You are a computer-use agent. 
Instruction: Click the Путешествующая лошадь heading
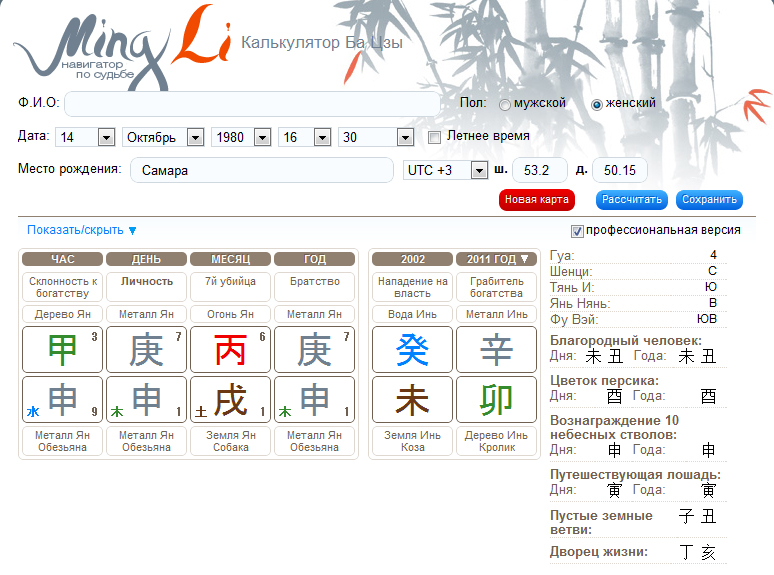(x=635, y=474)
